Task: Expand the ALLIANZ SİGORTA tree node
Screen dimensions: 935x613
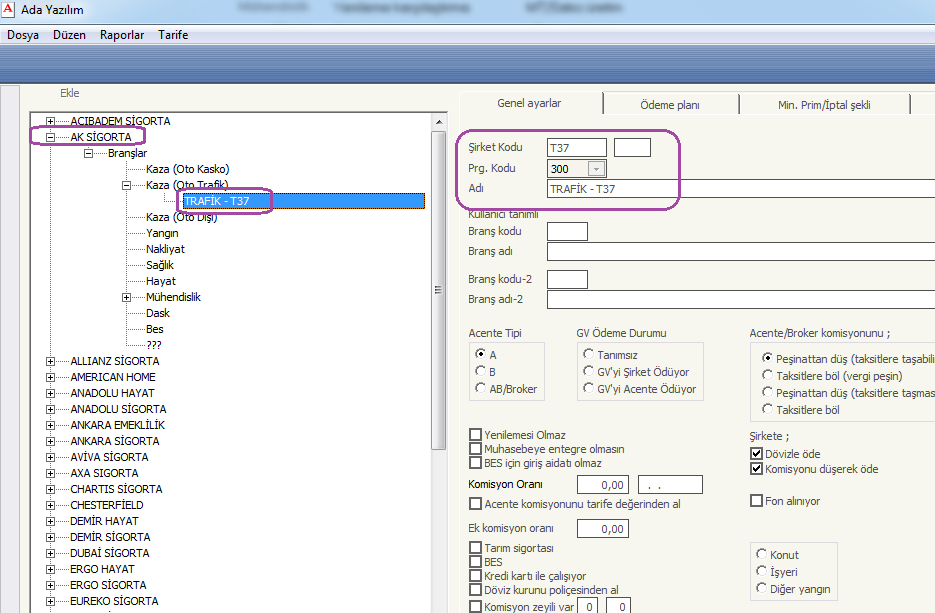Action: click(x=51, y=361)
